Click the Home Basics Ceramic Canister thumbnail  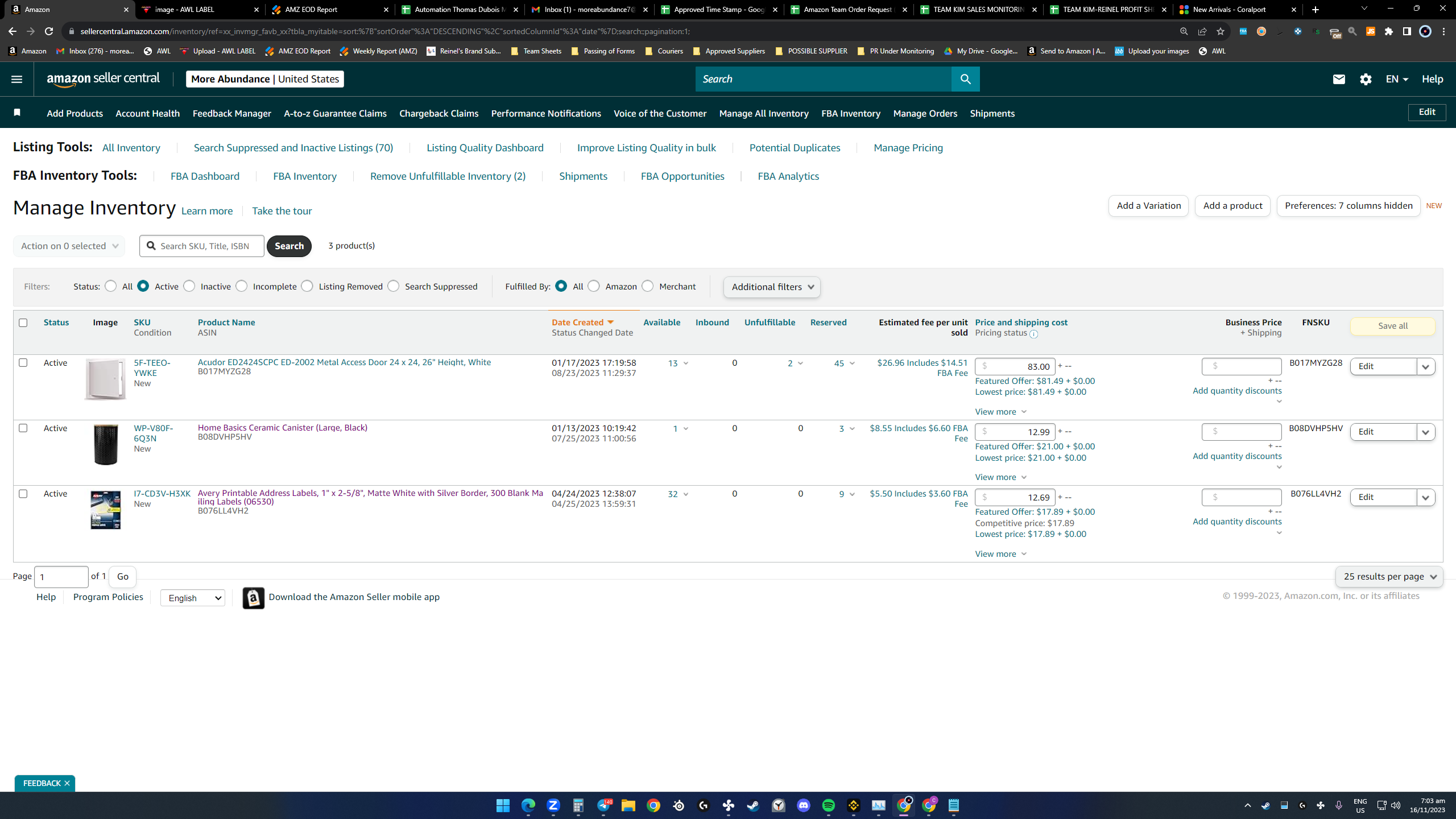tap(105, 444)
